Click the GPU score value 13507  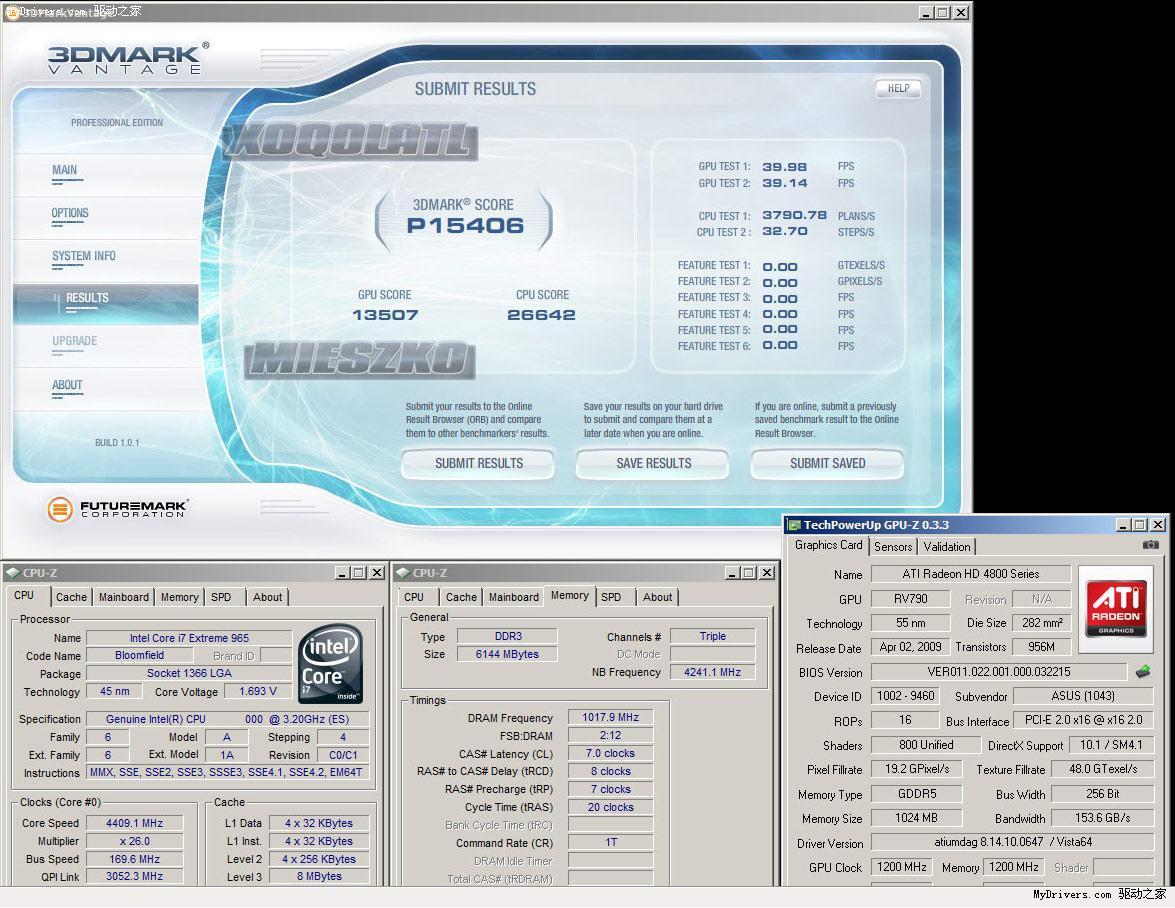coord(385,315)
